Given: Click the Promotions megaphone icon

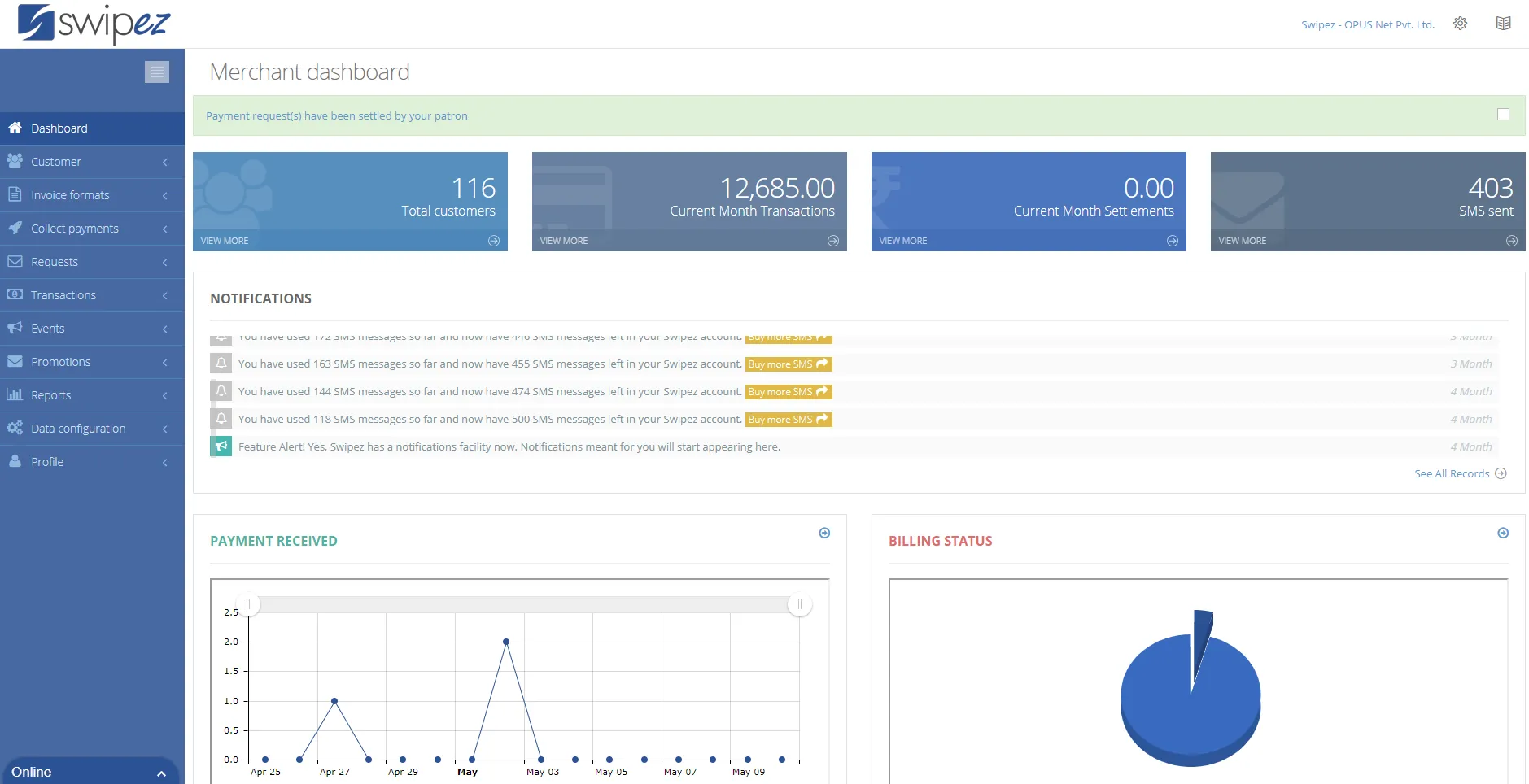Looking at the screenshot, I should [x=15, y=361].
